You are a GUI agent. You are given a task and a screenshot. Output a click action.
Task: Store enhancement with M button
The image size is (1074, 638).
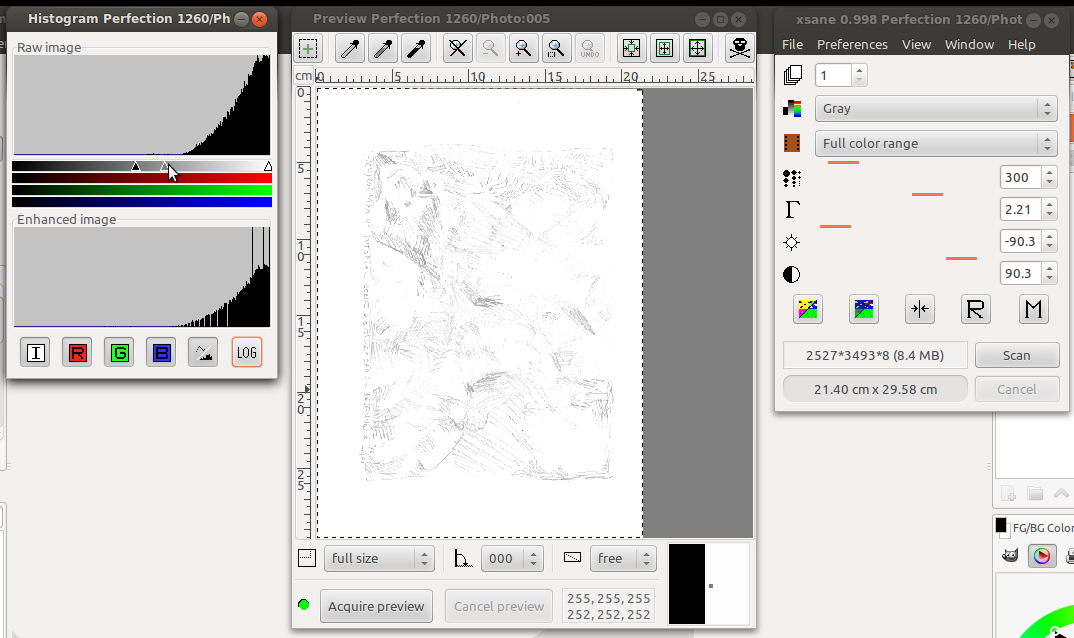click(1033, 309)
